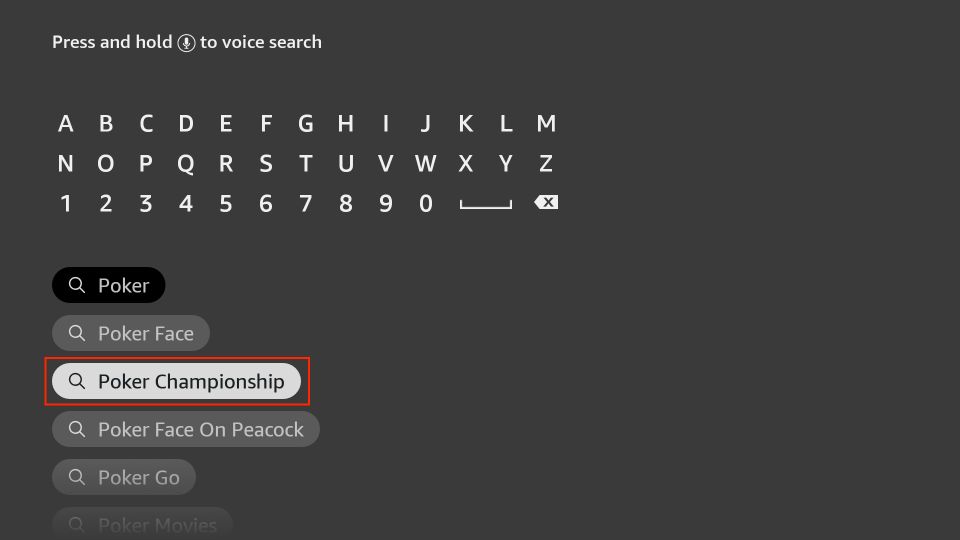Choose the Poker Movies suggestion

tap(142, 524)
